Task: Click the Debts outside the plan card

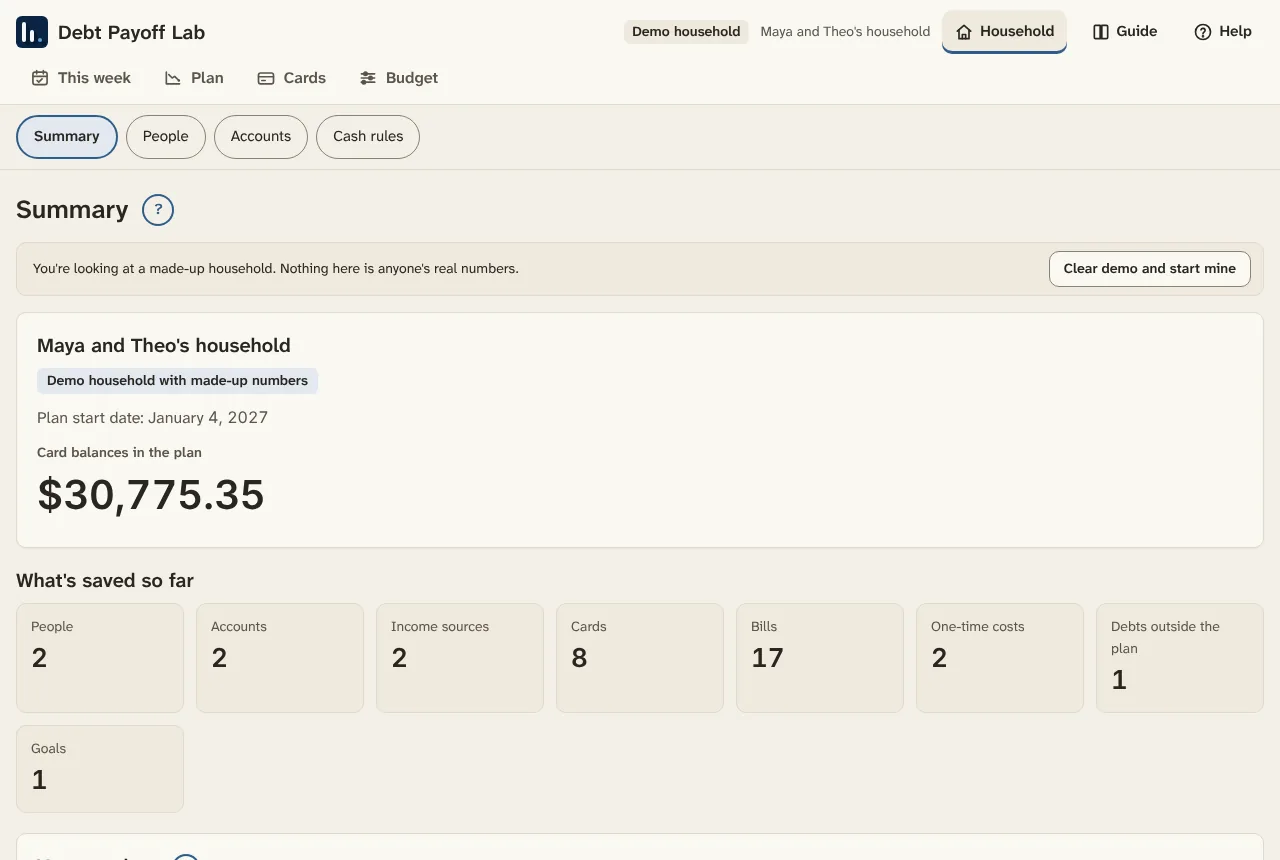Action: coord(1180,658)
